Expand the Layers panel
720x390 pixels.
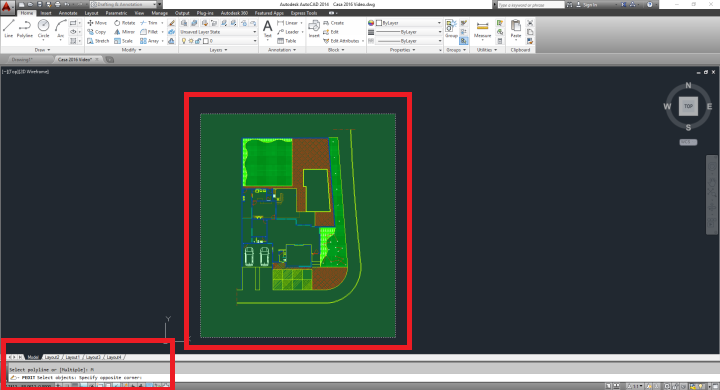click(x=218, y=50)
